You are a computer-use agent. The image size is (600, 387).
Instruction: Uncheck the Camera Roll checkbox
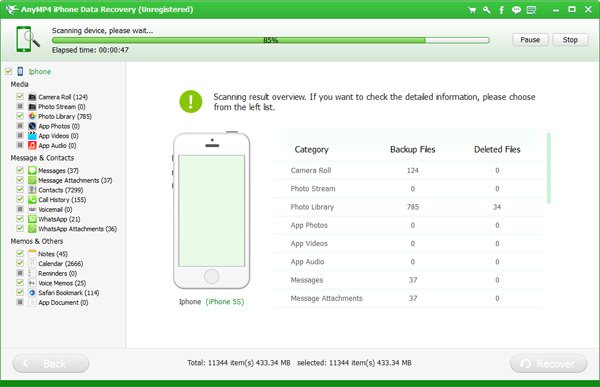20,96
